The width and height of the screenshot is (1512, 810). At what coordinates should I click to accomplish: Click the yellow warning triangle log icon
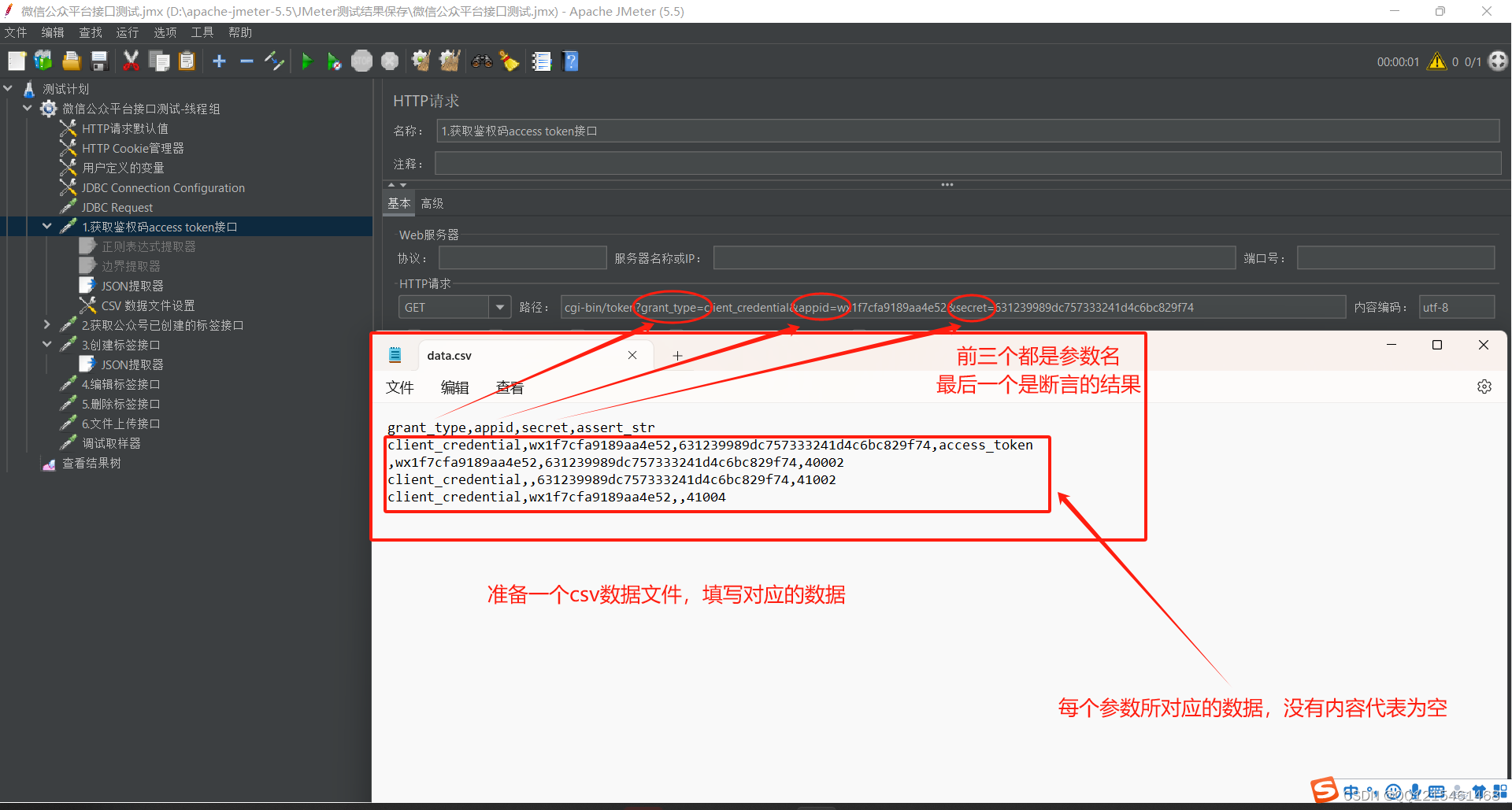click(x=1437, y=61)
